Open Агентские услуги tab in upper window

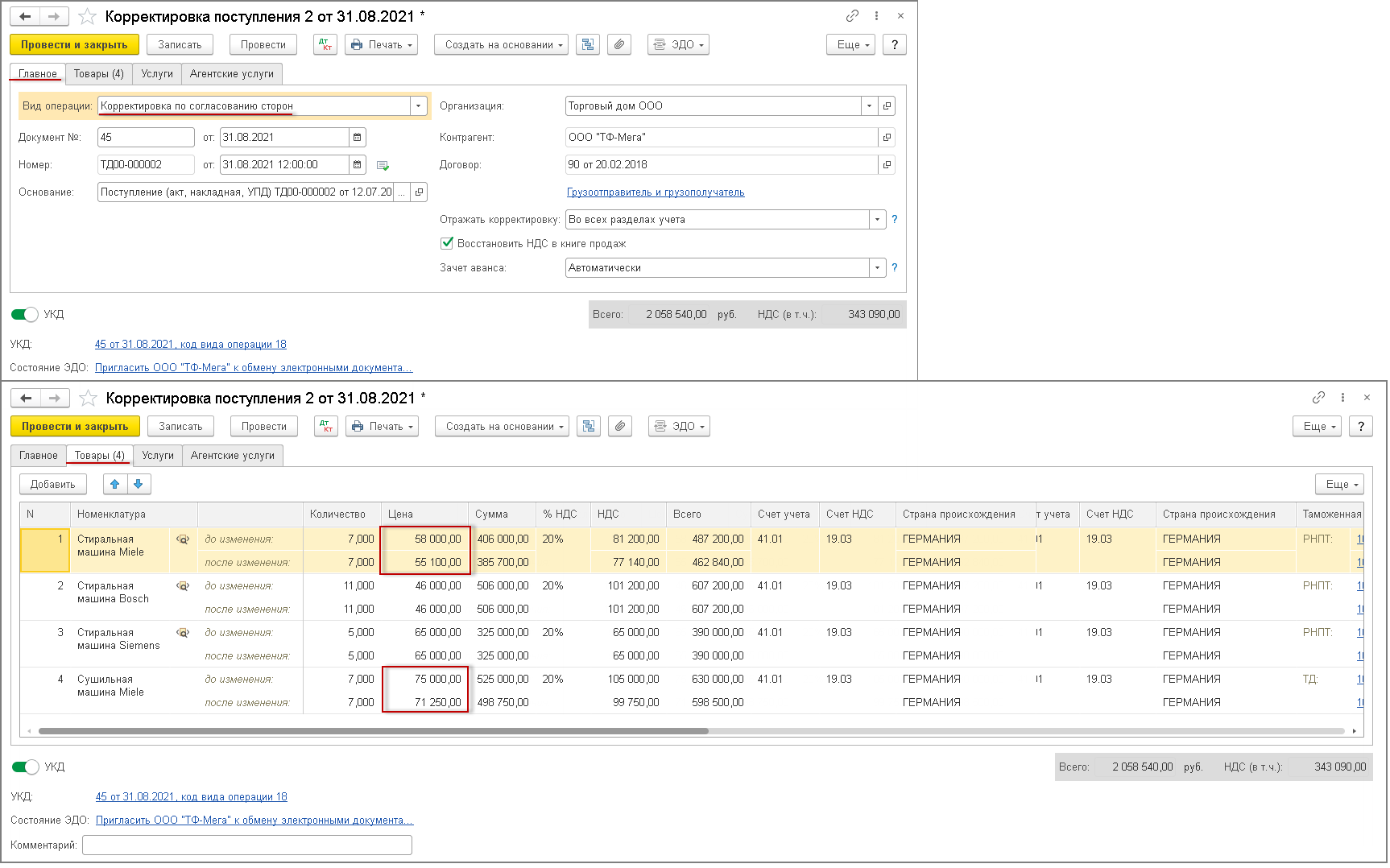click(232, 73)
